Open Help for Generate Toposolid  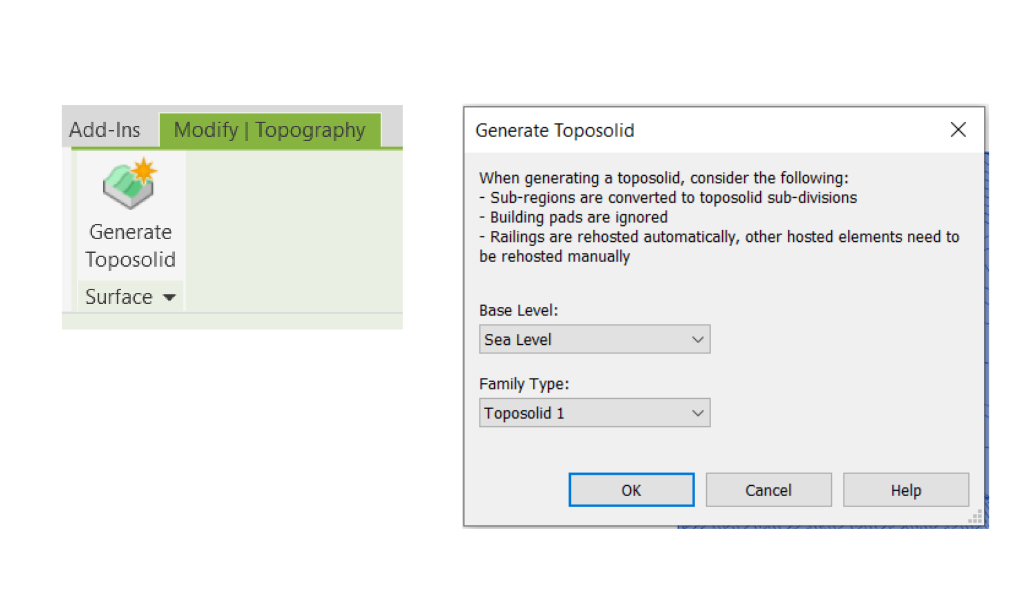pyautogui.click(x=905, y=490)
